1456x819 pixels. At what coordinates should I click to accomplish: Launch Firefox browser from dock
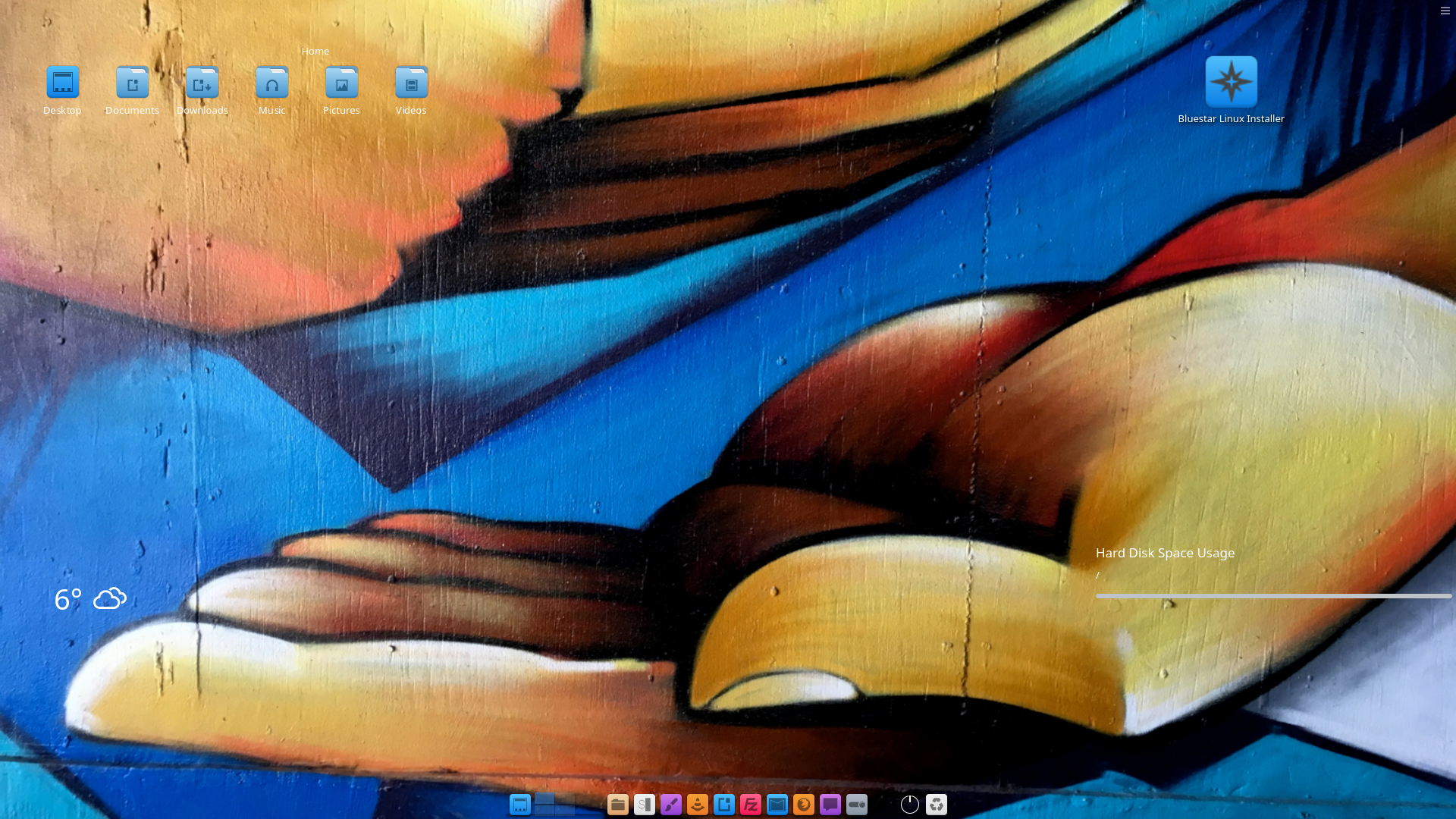tap(804, 805)
